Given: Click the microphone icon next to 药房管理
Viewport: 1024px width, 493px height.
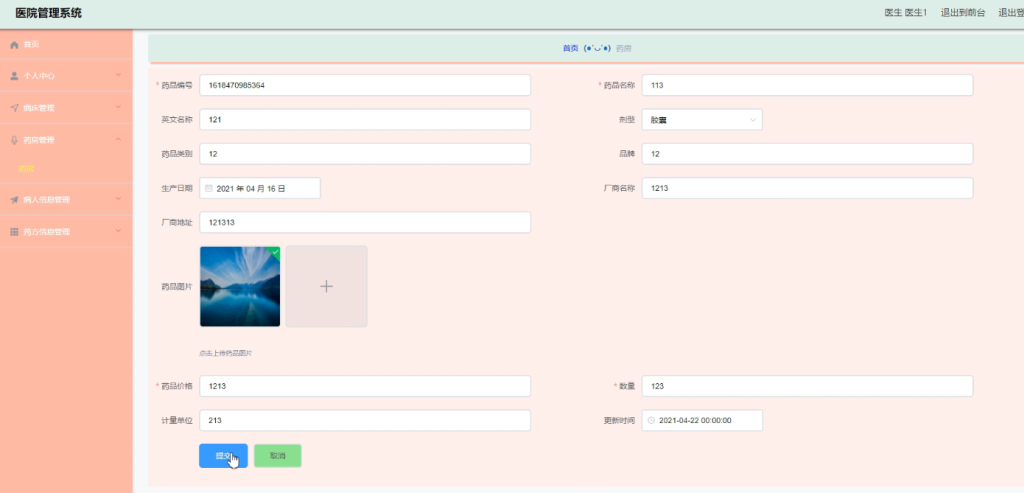Looking at the screenshot, I should (x=14, y=140).
